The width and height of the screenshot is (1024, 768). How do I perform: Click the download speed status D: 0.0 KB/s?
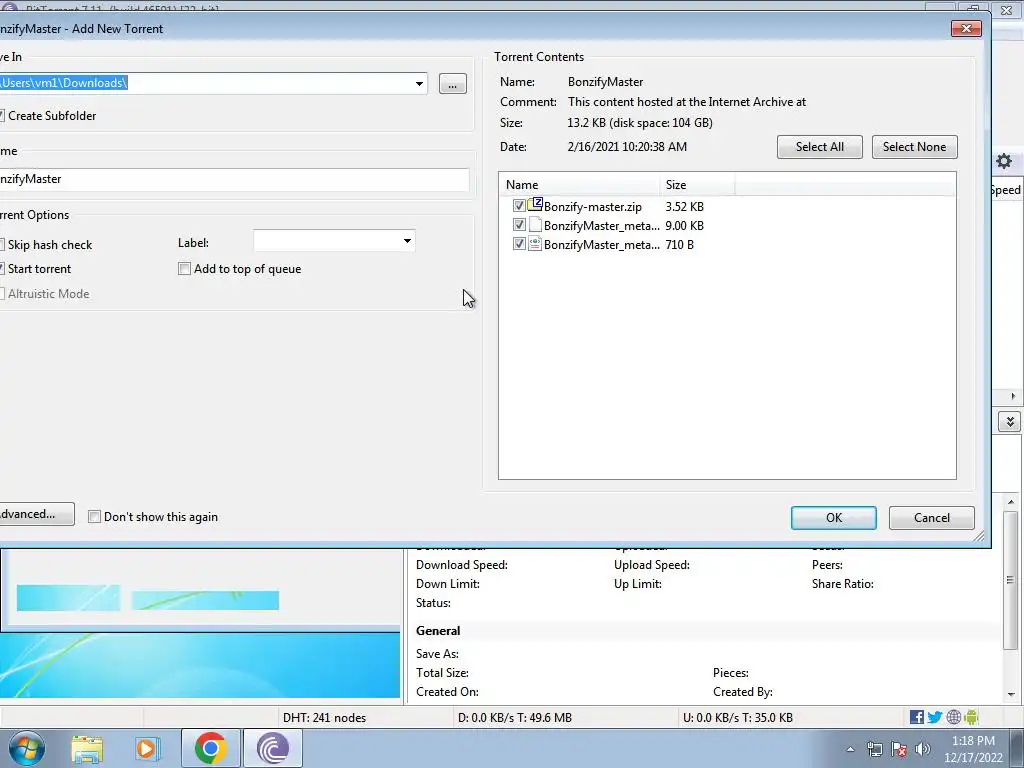click(515, 718)
